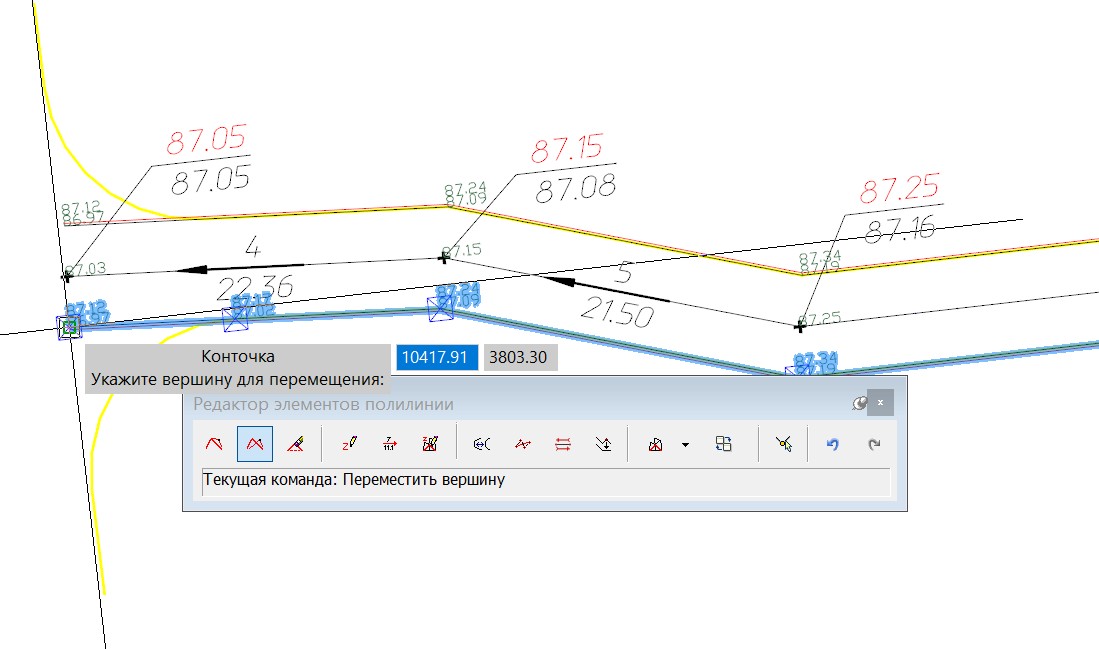Click the redo arrow button
This screenshot has width=1099, height=649.
coord(873,443)
